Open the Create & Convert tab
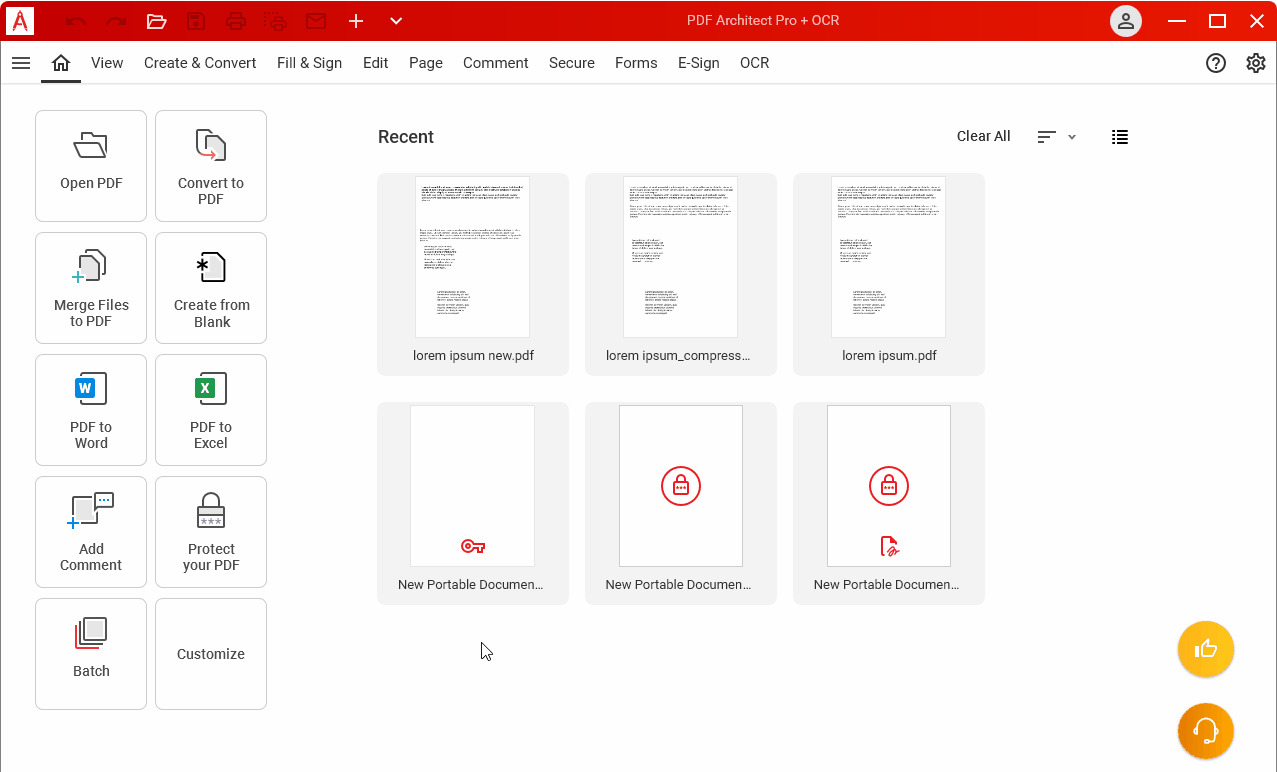The height and width of the screenshot is (772, 1277). [200, 63]
